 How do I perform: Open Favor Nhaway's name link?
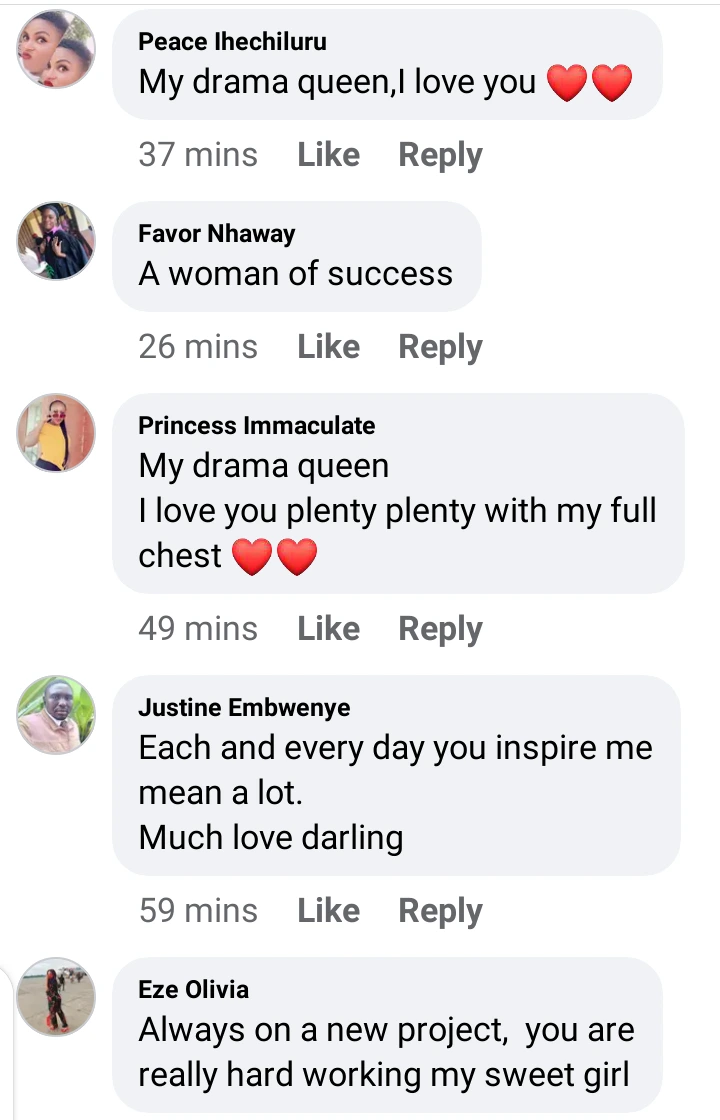point(217,234)
